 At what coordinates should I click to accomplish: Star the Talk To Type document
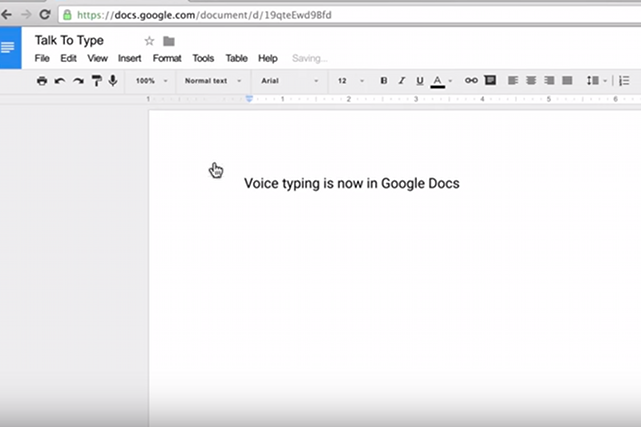[x=149, y=41]
